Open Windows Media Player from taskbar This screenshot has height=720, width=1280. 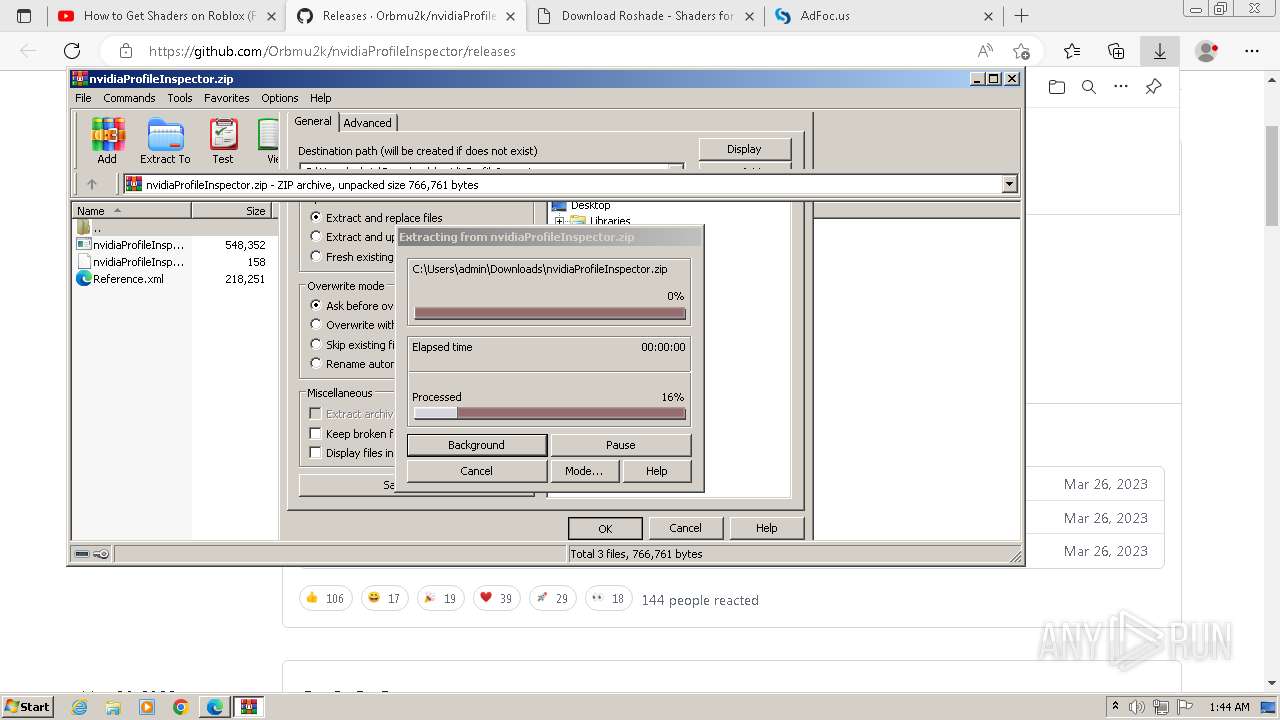coord(147,707)
